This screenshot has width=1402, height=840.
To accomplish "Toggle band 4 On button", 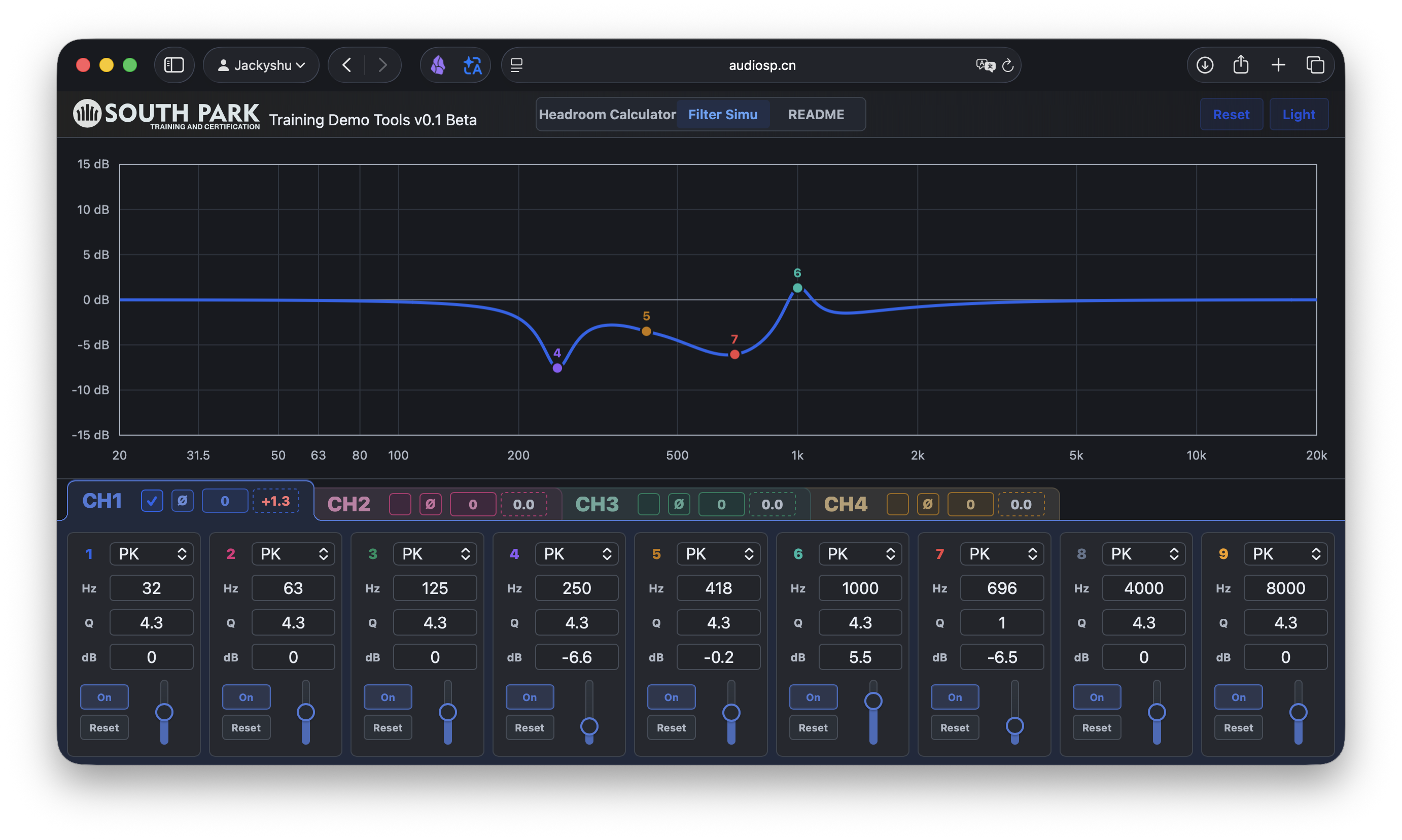I will (529, 697).
